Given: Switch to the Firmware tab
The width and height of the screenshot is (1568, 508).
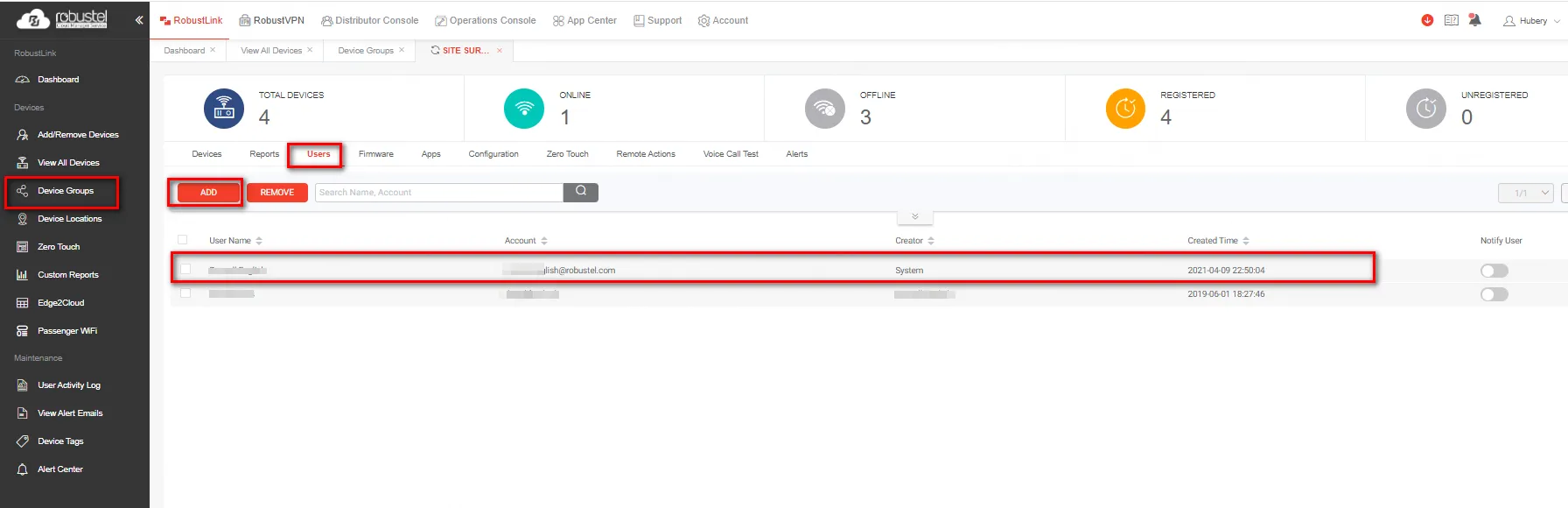Looking at the screenshot, I should coord(375,154).
